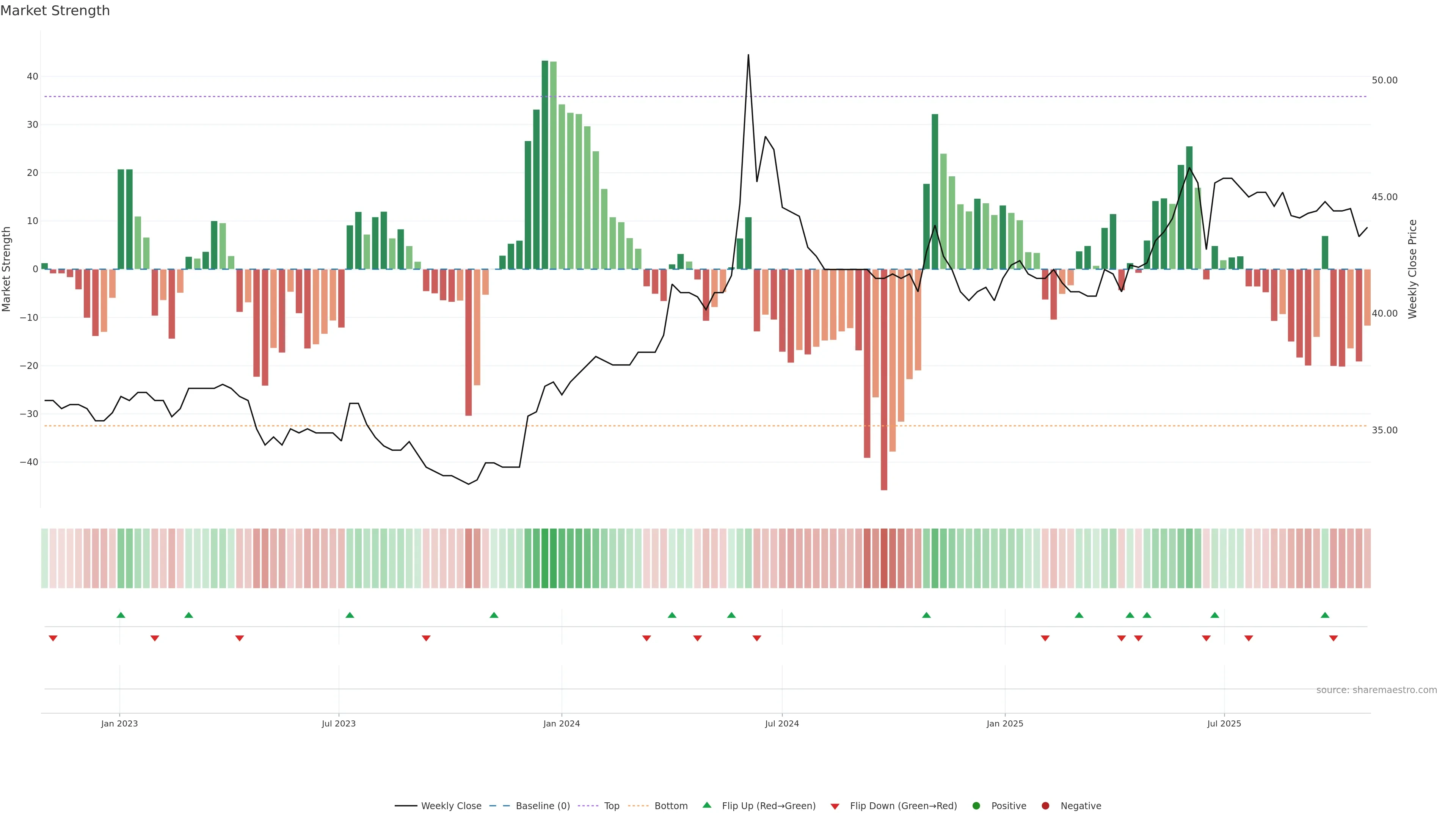Click the Market Strength chart title
This screenshot has width=1456, height=819.
coord(55,11)
